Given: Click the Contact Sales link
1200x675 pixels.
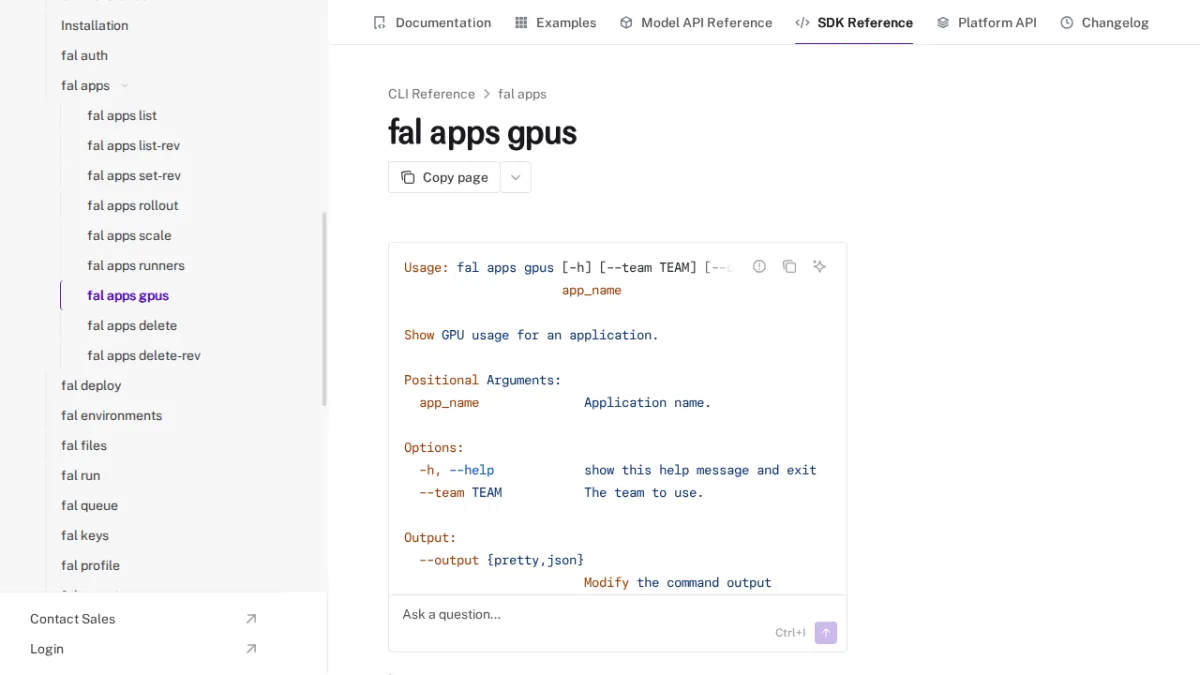Looking at the screenshot, I should click(x=72, y=619).
